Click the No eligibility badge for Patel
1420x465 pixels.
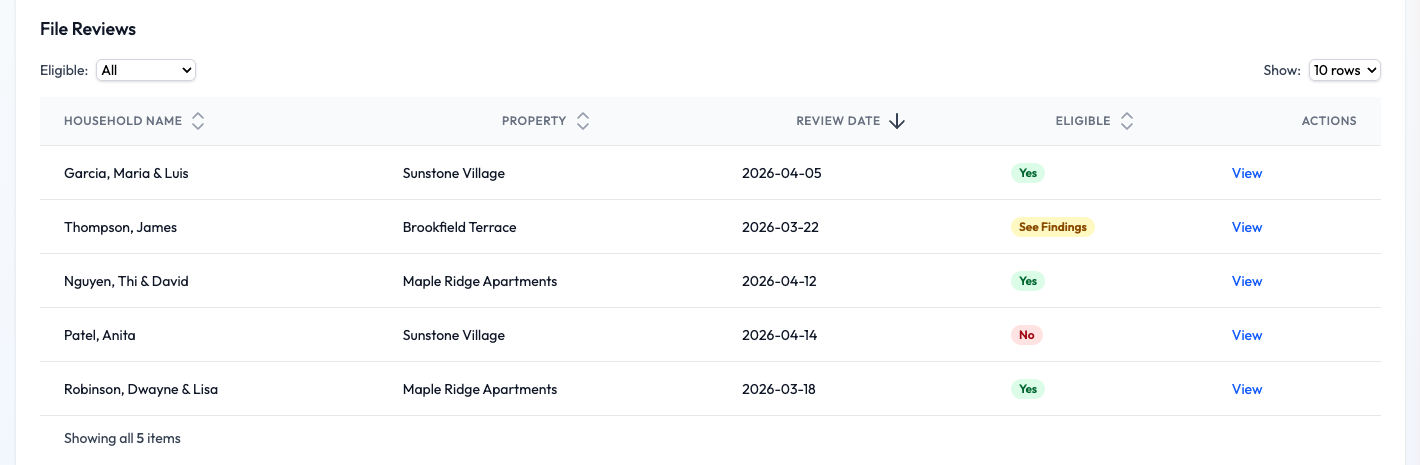coord(1026,335)
